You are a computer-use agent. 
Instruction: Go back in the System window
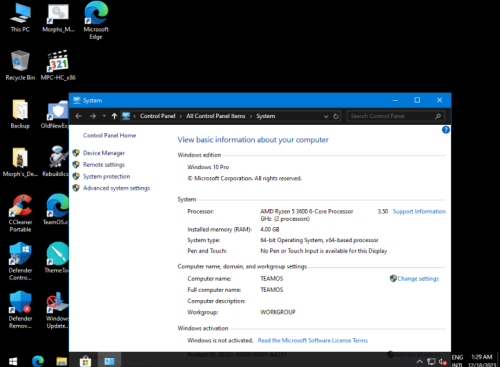(78, 116)
